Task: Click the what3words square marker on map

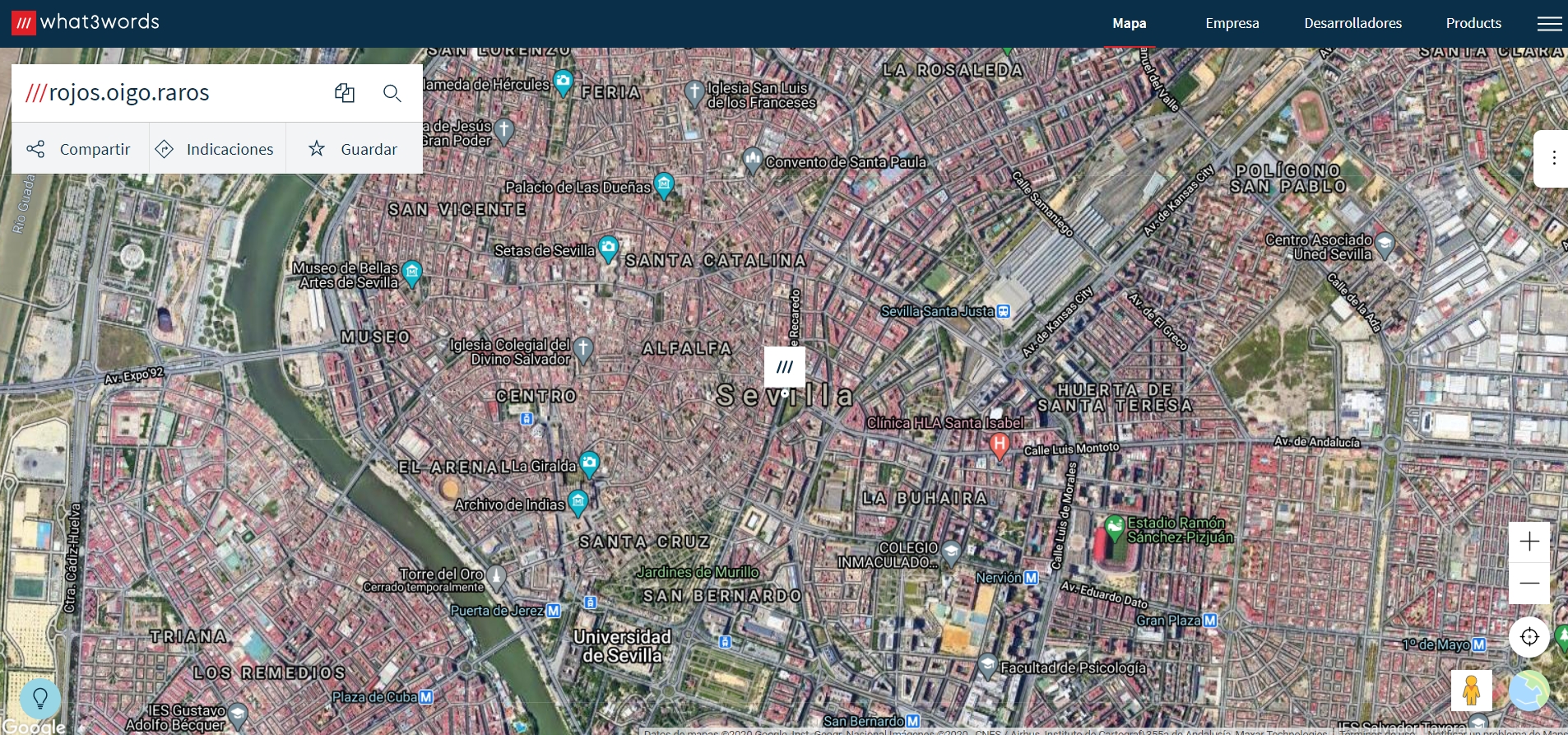Action: [x=785, y=367]
